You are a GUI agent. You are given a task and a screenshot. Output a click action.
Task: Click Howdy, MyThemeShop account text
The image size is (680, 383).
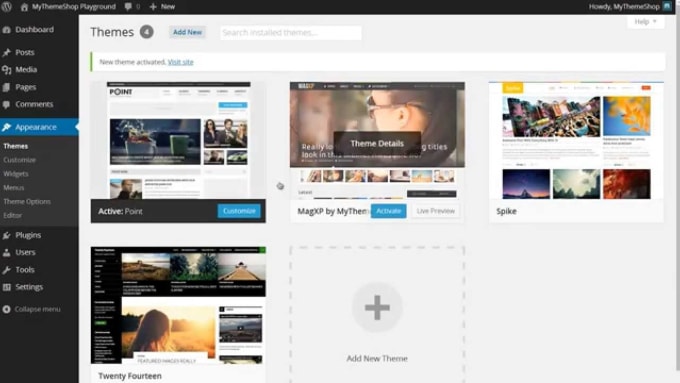pyautogui.click(x=624, y=7)
